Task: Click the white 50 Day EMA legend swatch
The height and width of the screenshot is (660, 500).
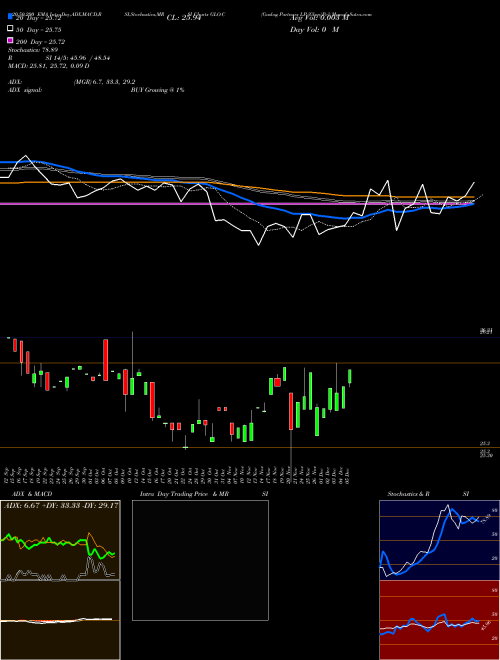Action: click(10, 28)
